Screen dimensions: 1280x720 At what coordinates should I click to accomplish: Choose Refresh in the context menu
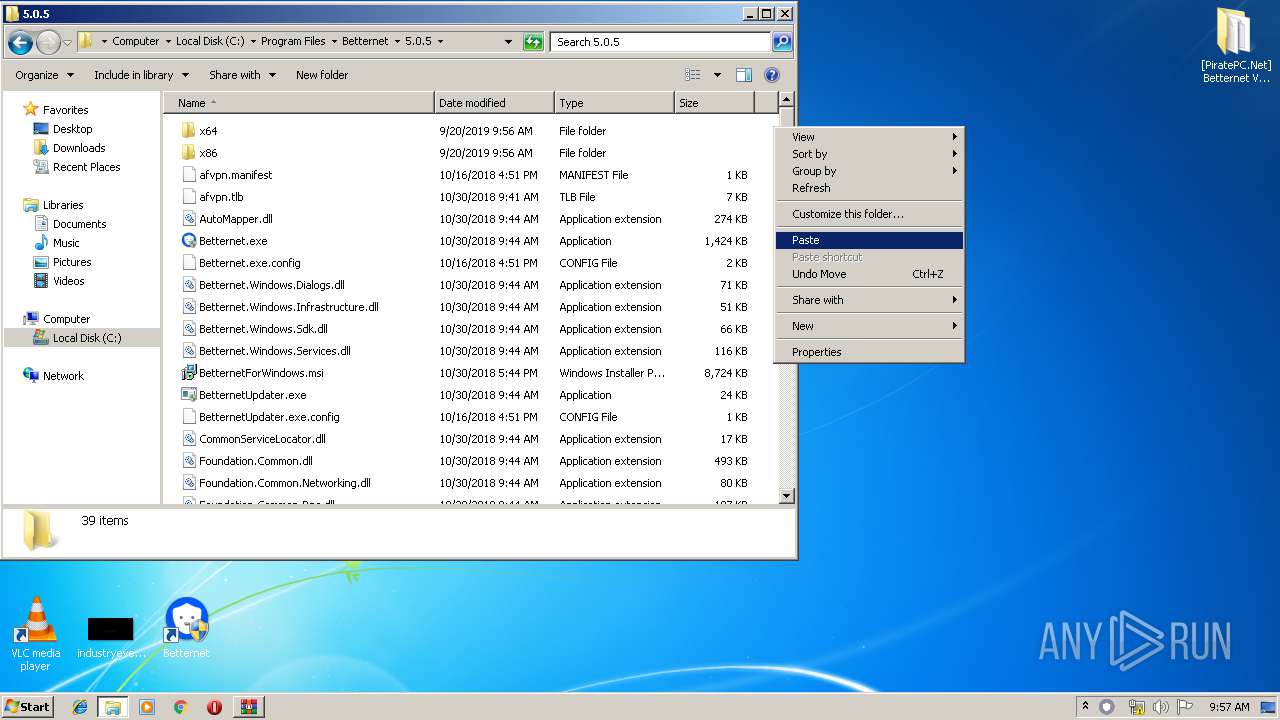[x=869, y=188]
